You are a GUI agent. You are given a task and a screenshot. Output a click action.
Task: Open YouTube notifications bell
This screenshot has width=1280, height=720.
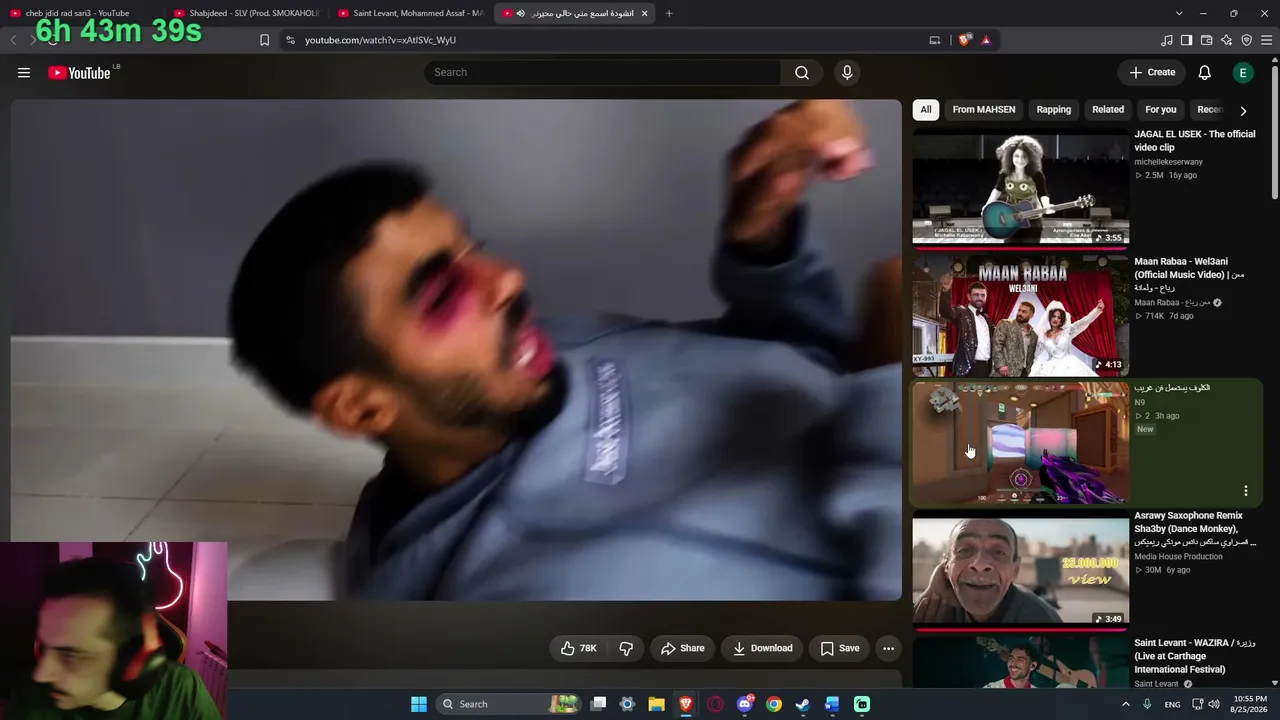[x=1205, y=72]
